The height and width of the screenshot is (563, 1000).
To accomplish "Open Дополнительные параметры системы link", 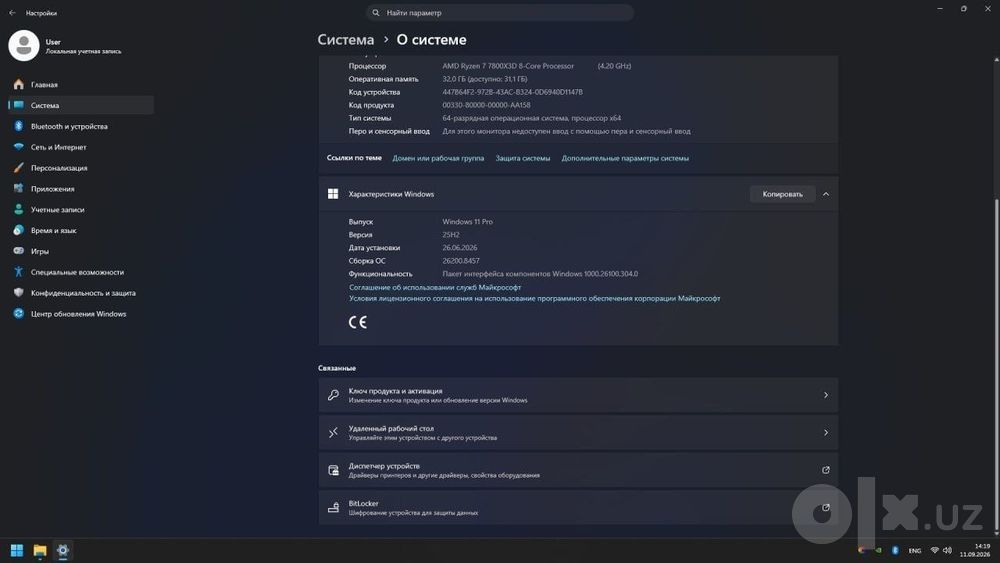I will (x=625, y=158).
